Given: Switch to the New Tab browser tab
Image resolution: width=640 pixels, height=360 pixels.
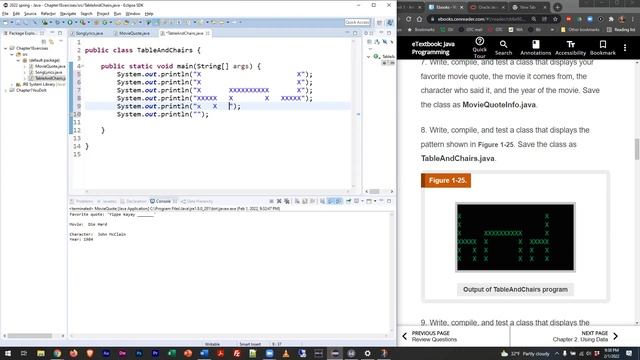Looking at the screenshot, I should click(528, 7).
